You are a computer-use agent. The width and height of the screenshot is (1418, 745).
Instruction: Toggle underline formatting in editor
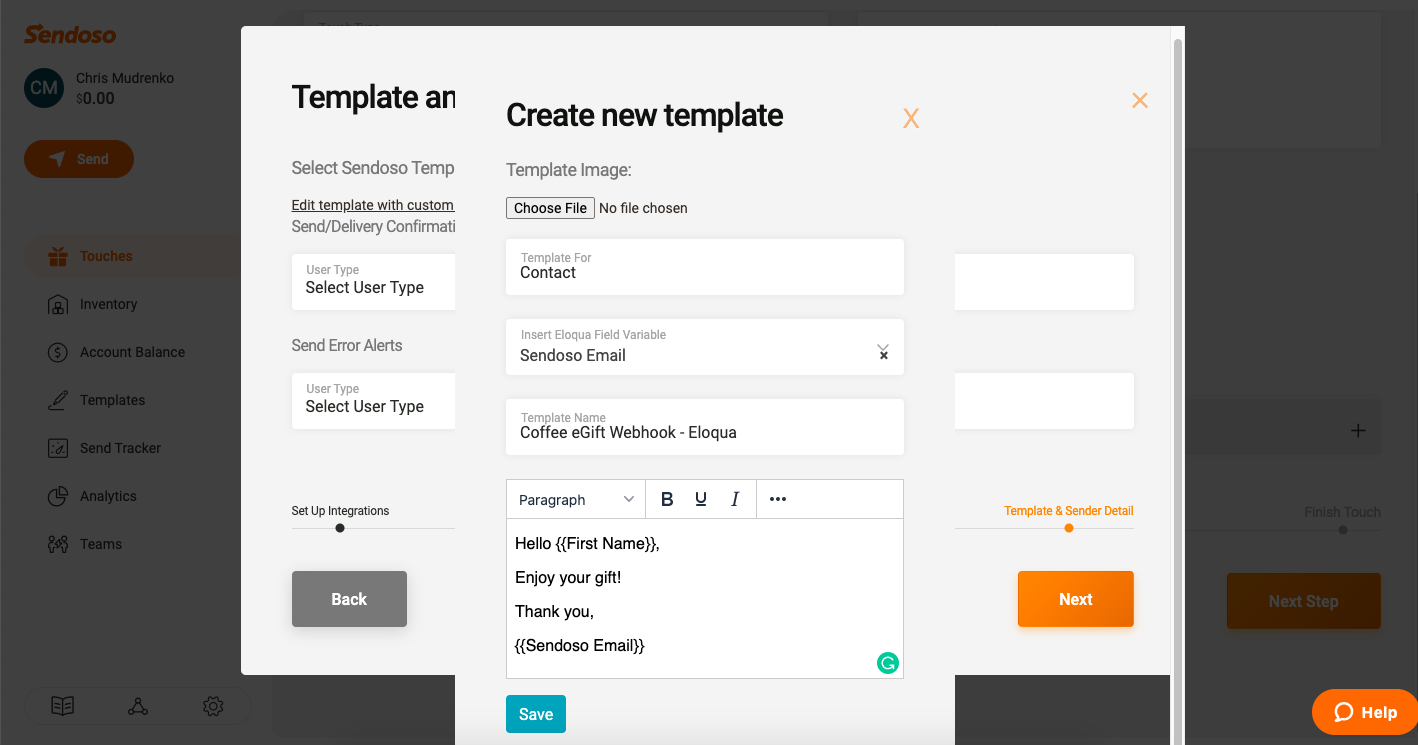point(701,499)
